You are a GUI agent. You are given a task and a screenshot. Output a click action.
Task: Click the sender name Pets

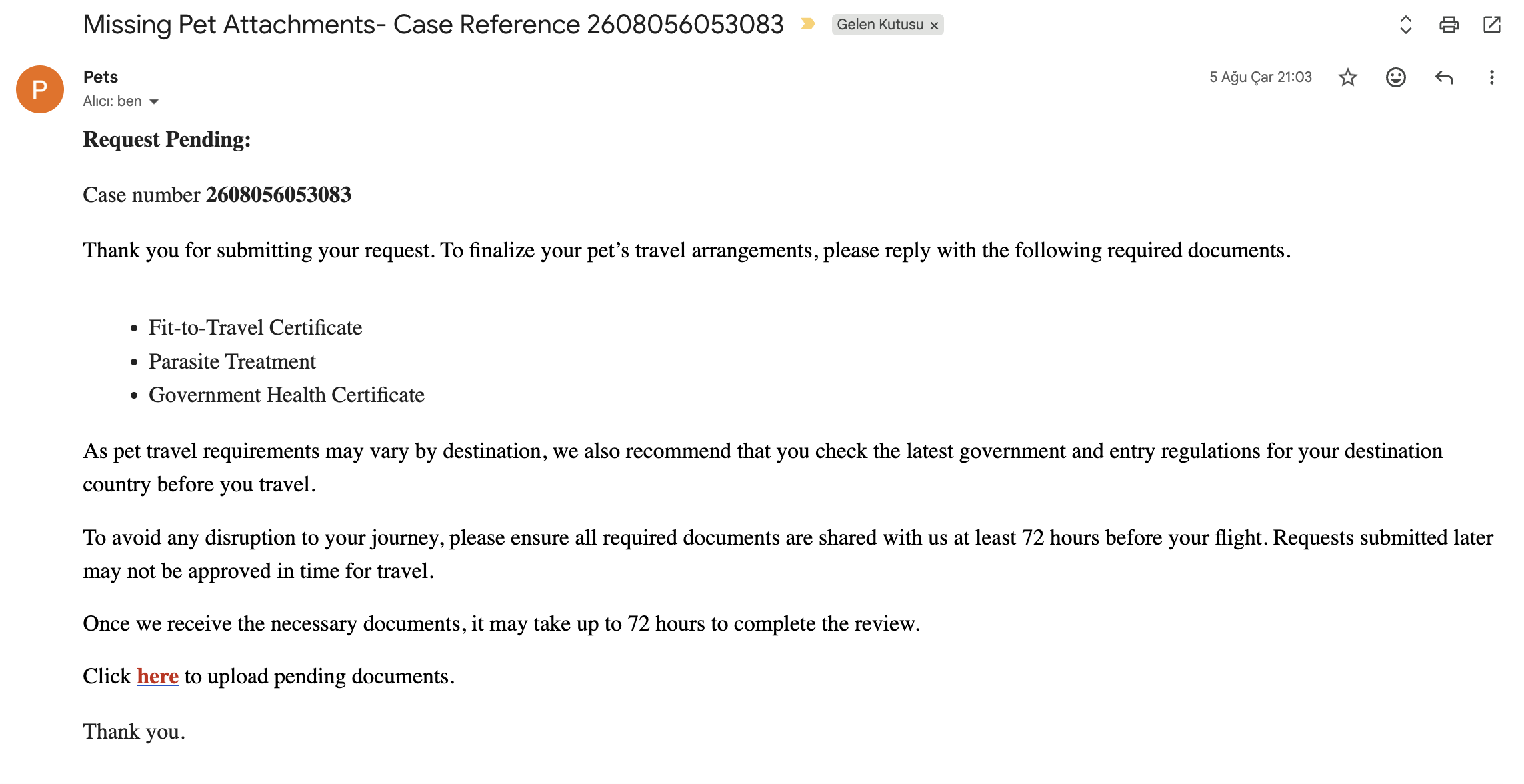[101, 77]
